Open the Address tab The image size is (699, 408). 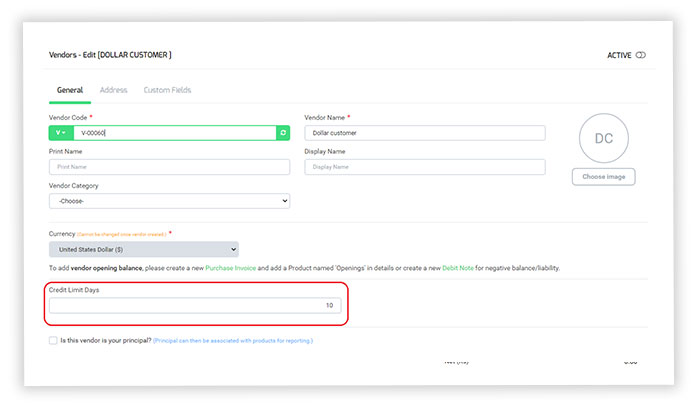point(114,90)
